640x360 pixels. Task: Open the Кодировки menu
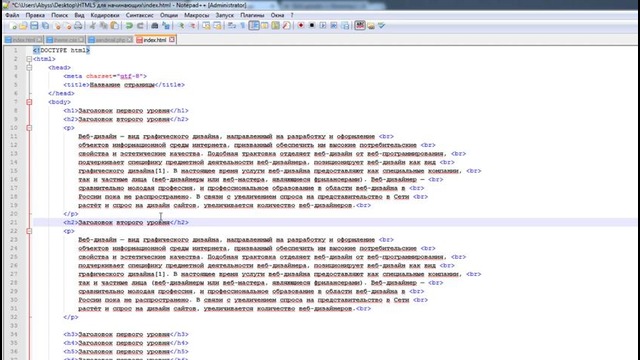(x=105, y=15)
